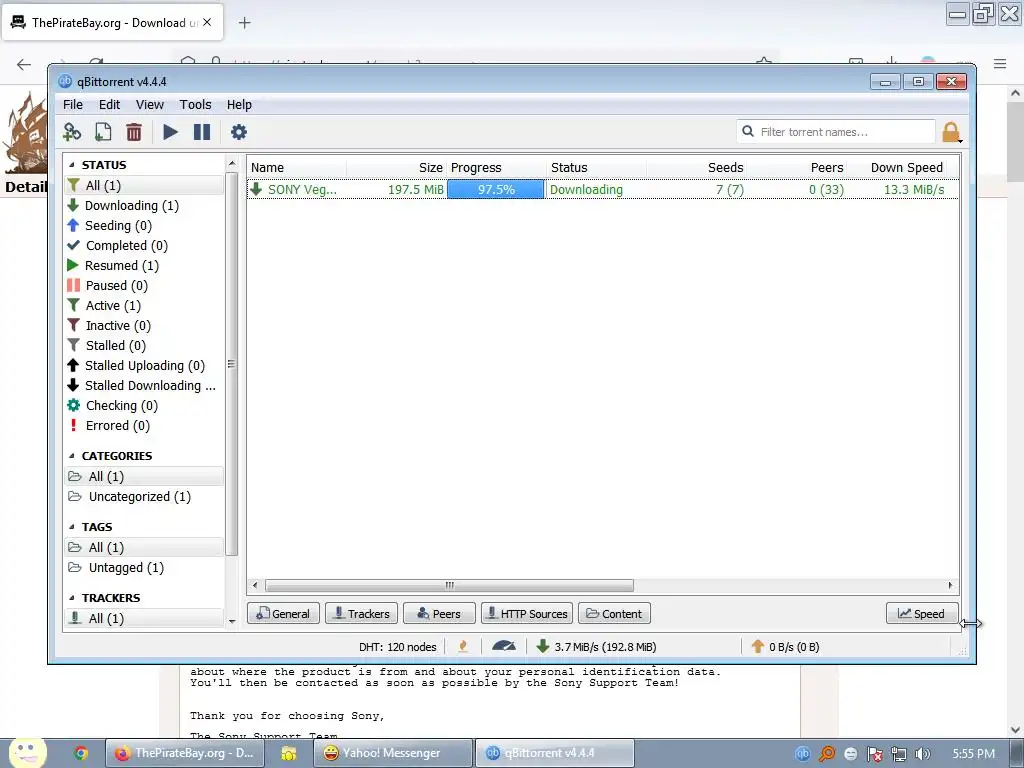Click sidebar scroll down arrow
1024x768 pixels.
pos(232,621)
